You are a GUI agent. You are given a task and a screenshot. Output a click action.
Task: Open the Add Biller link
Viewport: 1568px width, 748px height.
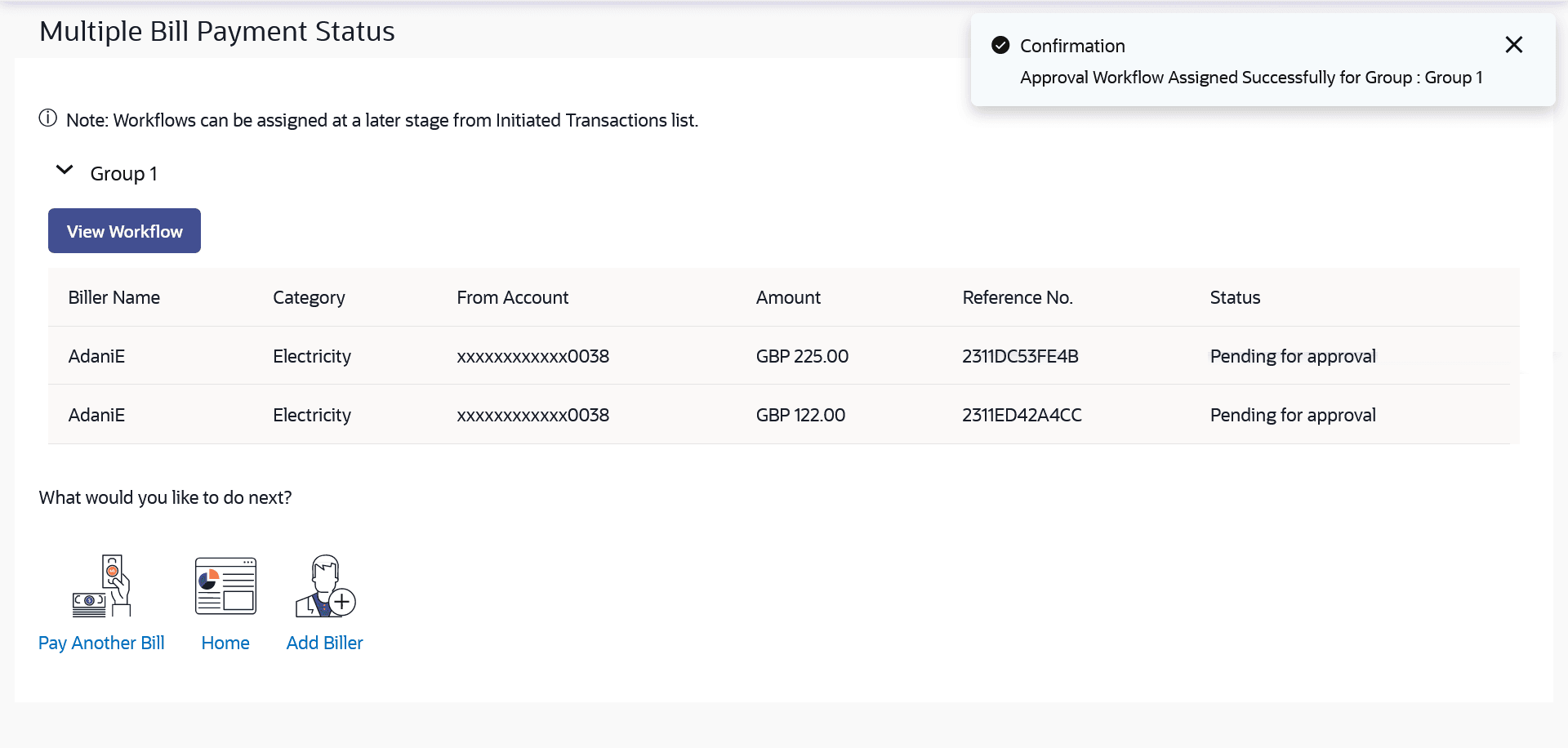click(x=324, y=643)
